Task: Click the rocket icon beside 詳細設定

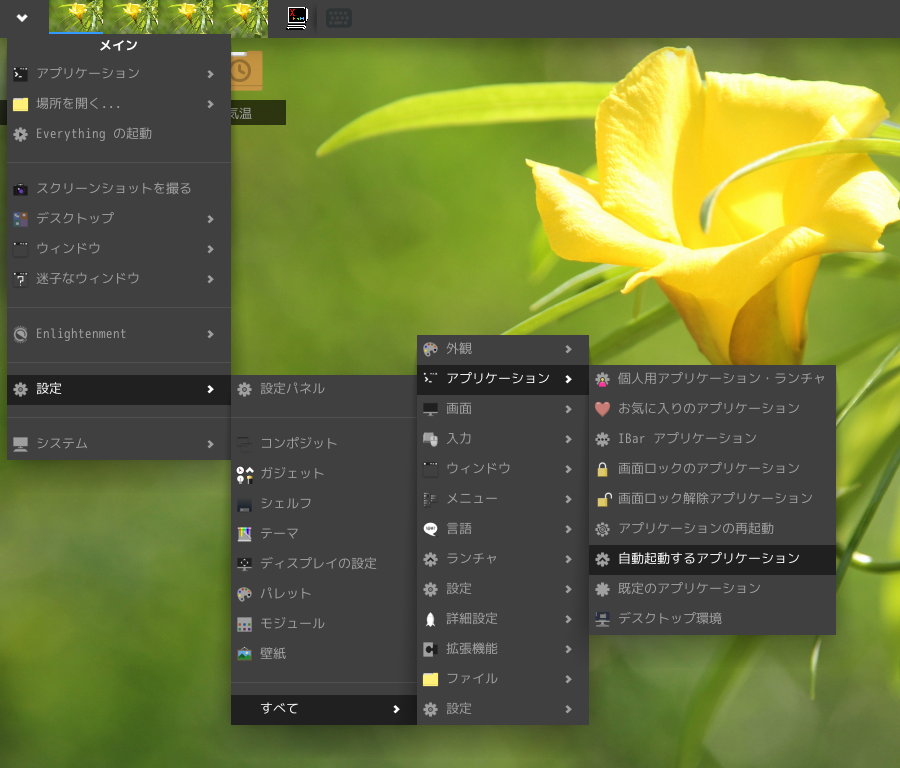Action: (430, 619)
